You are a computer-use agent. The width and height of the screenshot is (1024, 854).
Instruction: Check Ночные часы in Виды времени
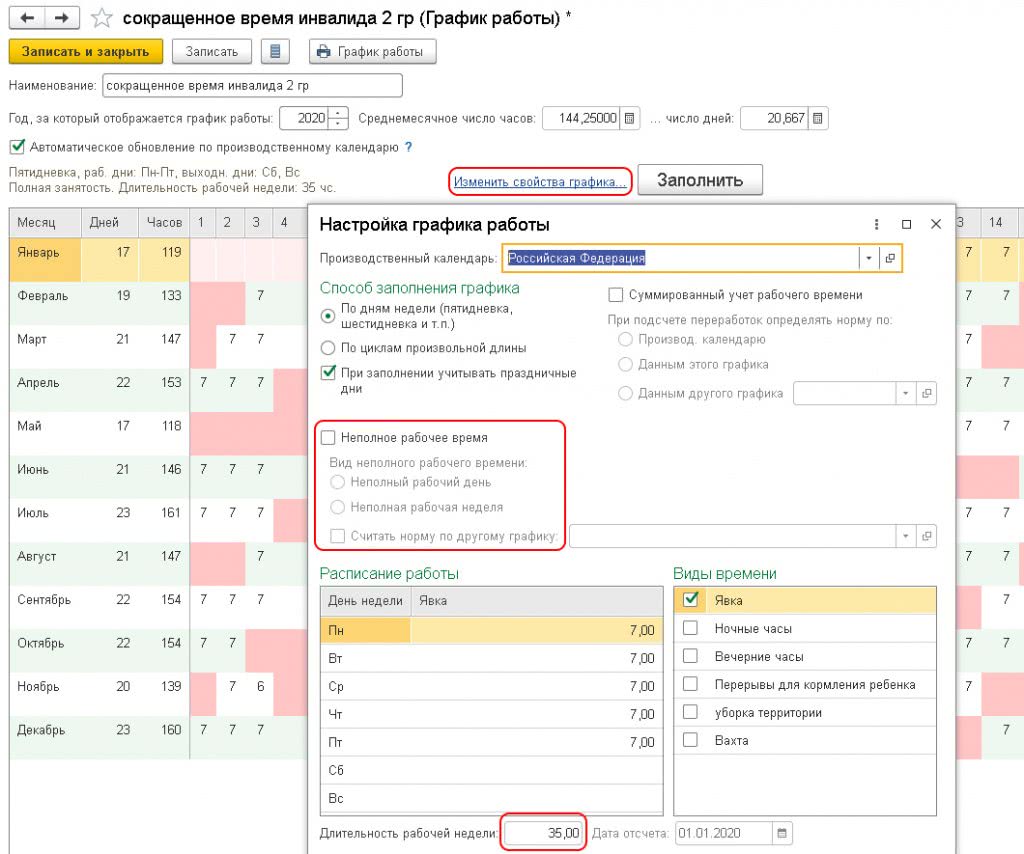(x=690, y=629)
